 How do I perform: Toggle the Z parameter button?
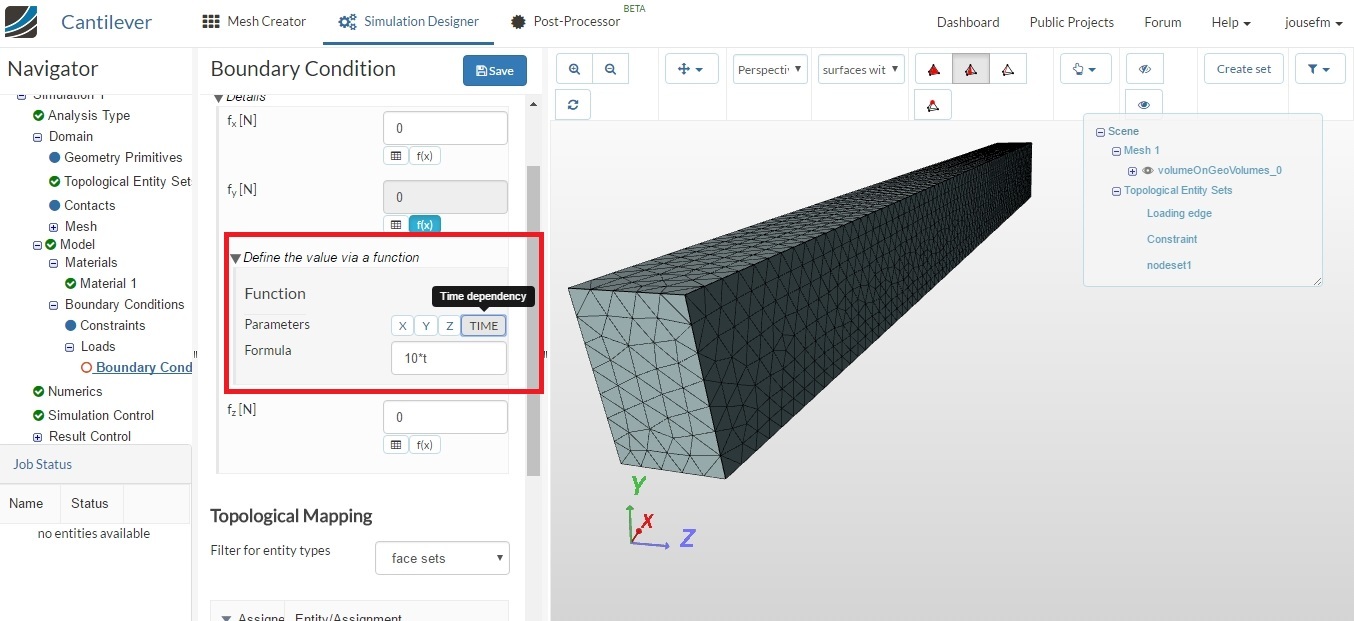coord(450,326)
